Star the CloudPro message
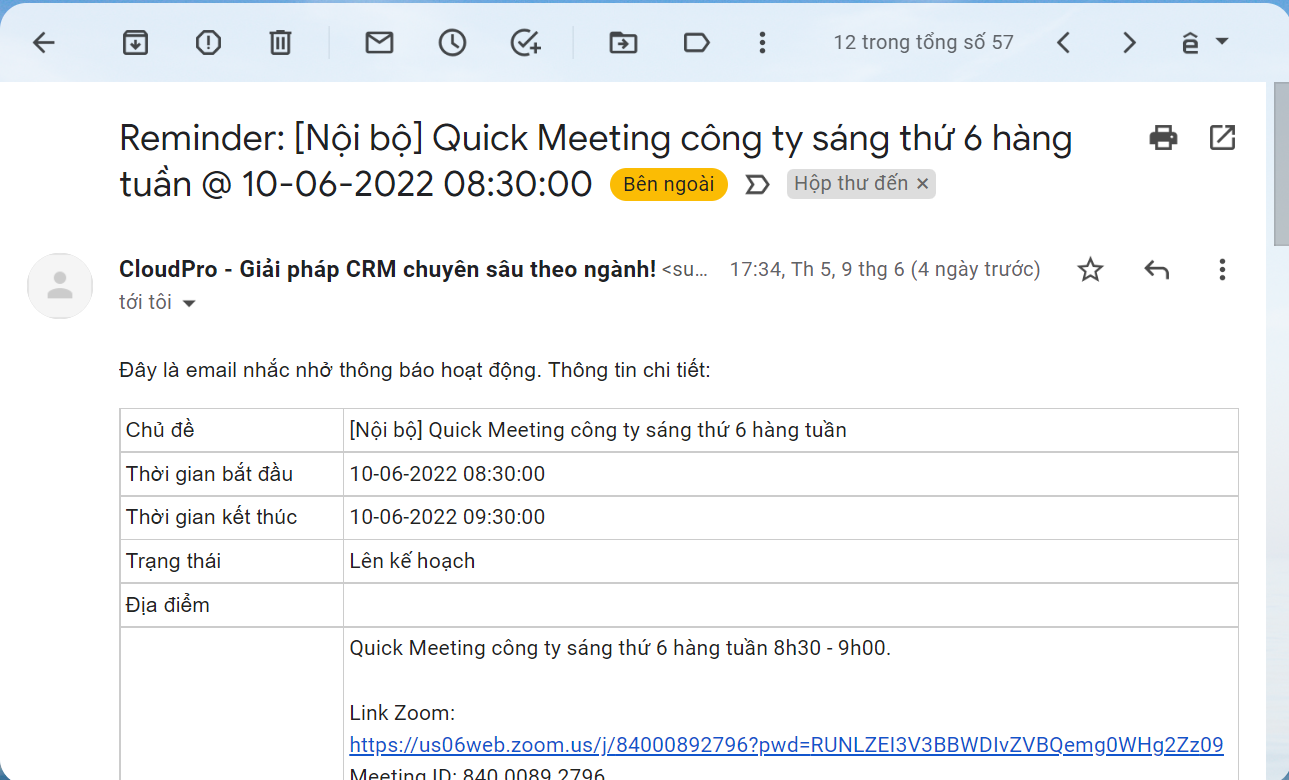This screenshot has height=780, width=1289. (1090, 269)
